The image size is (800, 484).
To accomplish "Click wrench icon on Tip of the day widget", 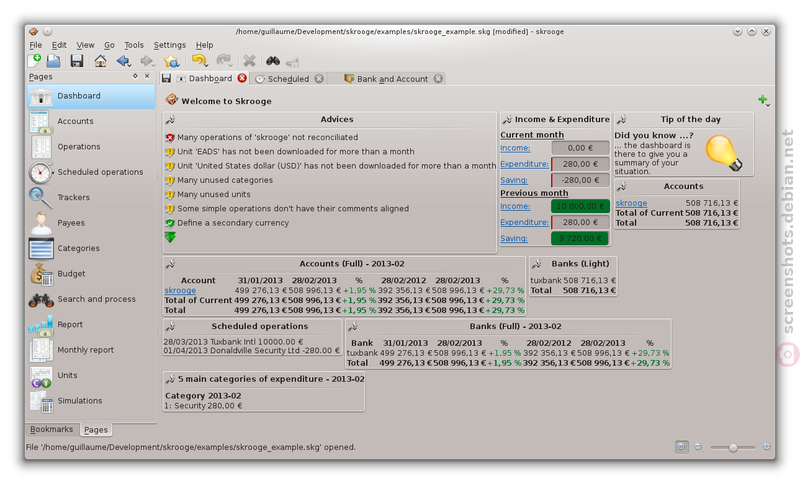I will (621, 119).
